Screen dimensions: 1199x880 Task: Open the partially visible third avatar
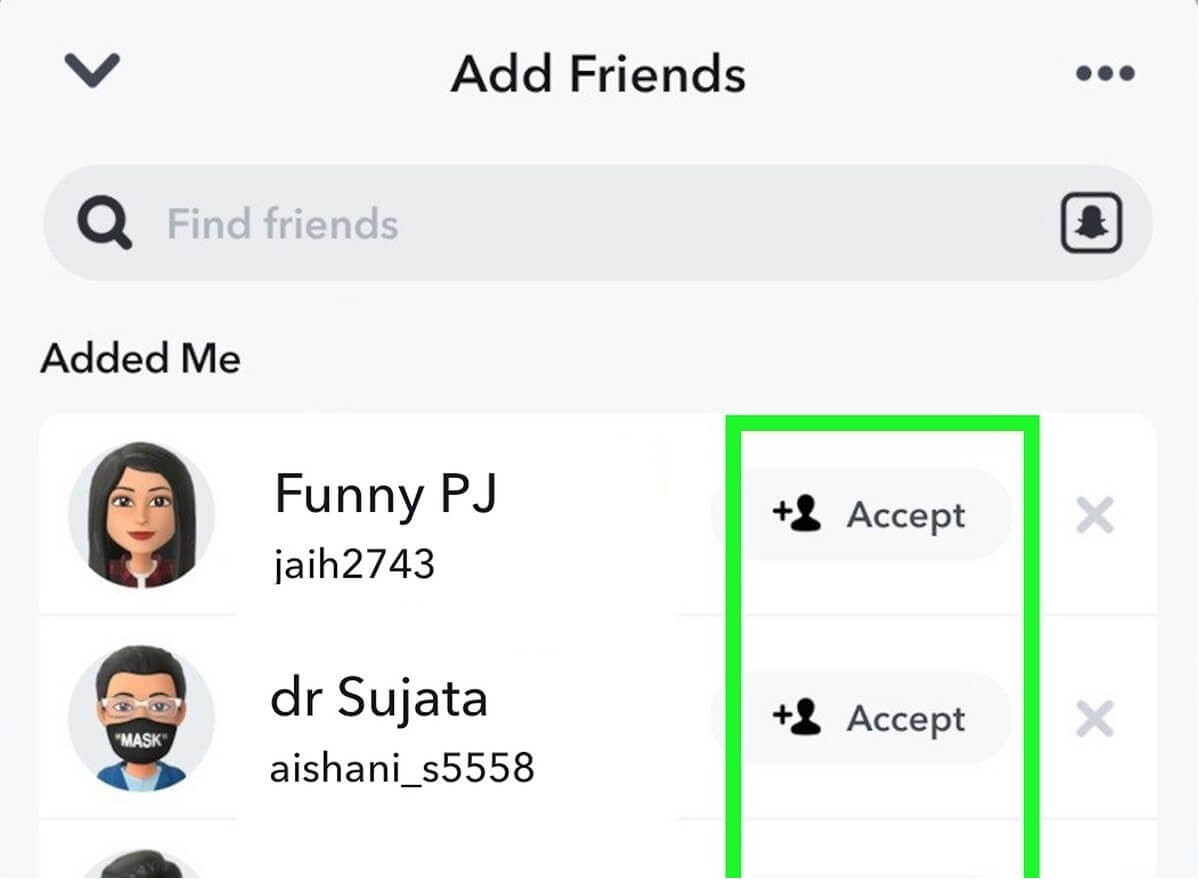[141, 866]
